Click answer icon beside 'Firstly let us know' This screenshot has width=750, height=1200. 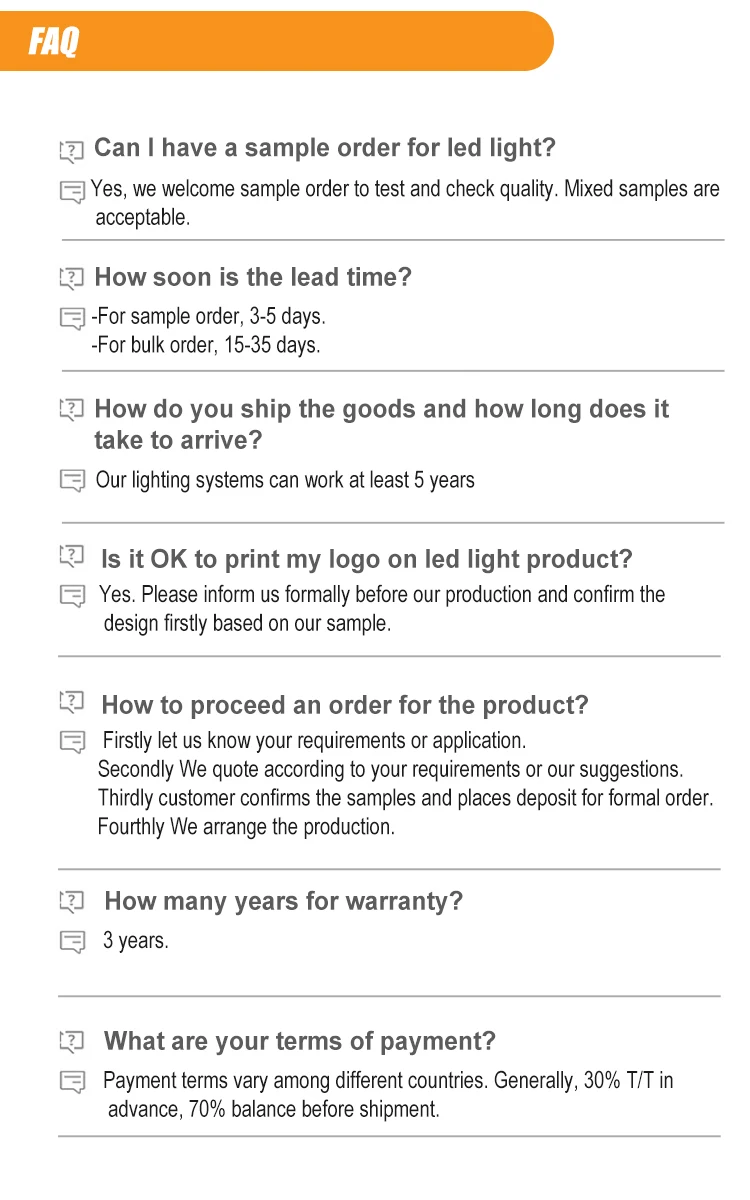coord(72,742)
